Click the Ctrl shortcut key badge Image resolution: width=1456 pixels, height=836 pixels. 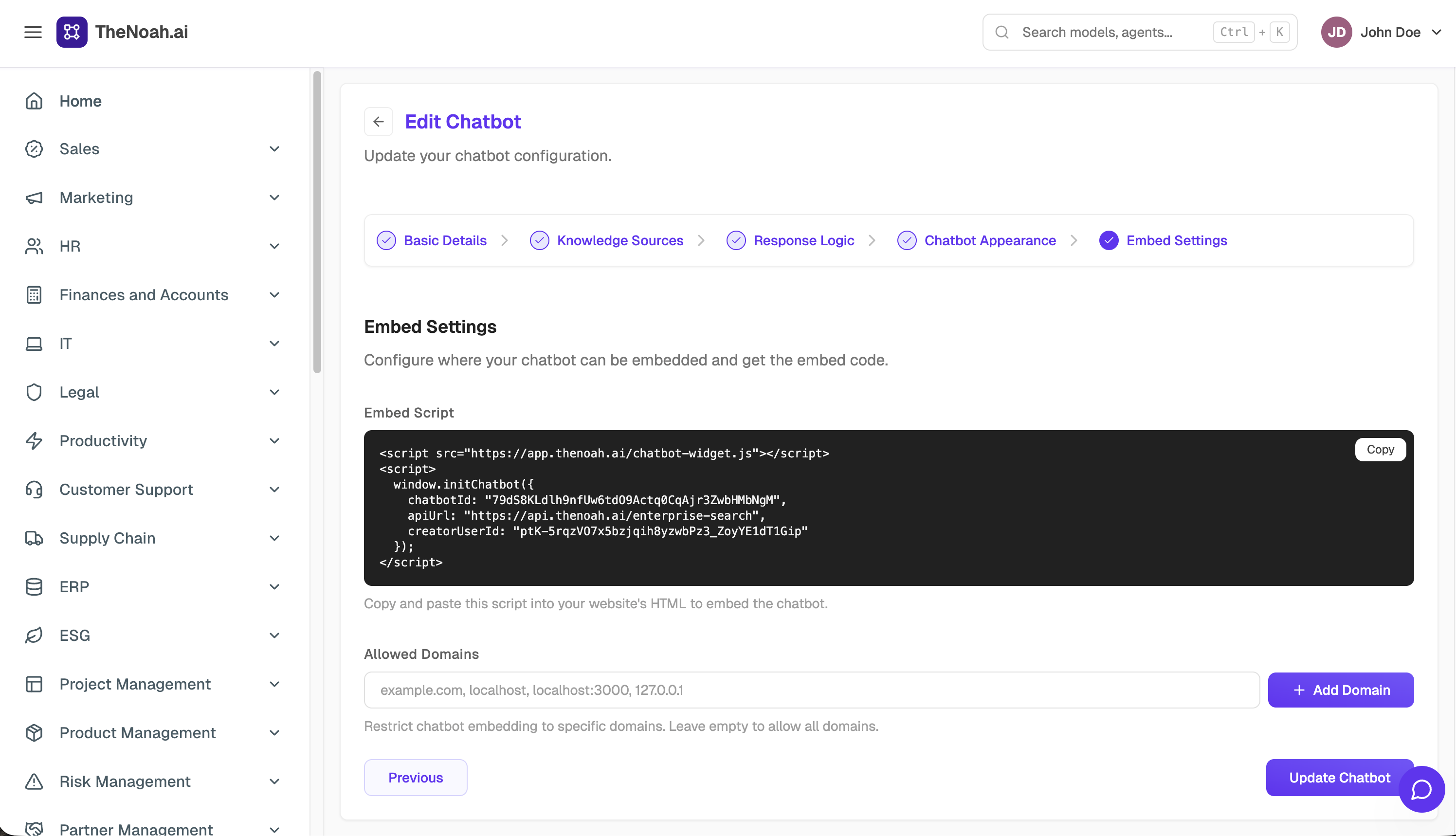point(1234,32)
